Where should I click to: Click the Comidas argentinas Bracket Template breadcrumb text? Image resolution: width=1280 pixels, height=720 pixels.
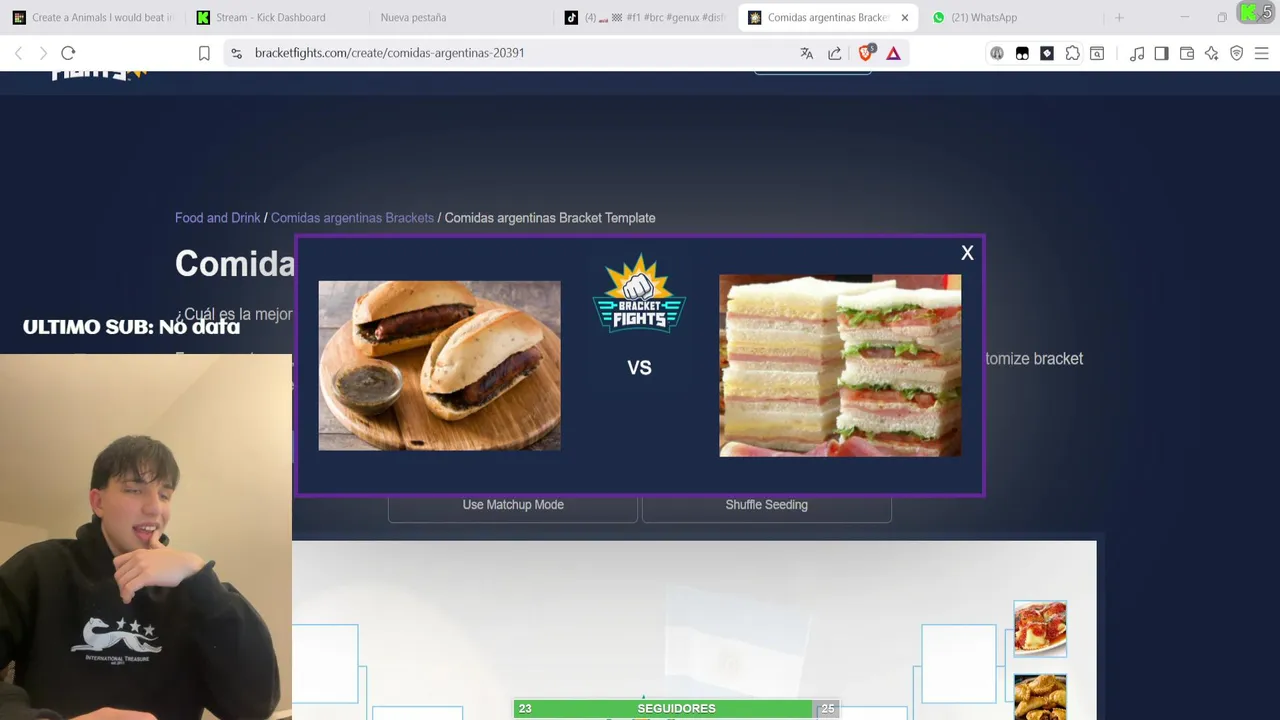pos(550,218)
